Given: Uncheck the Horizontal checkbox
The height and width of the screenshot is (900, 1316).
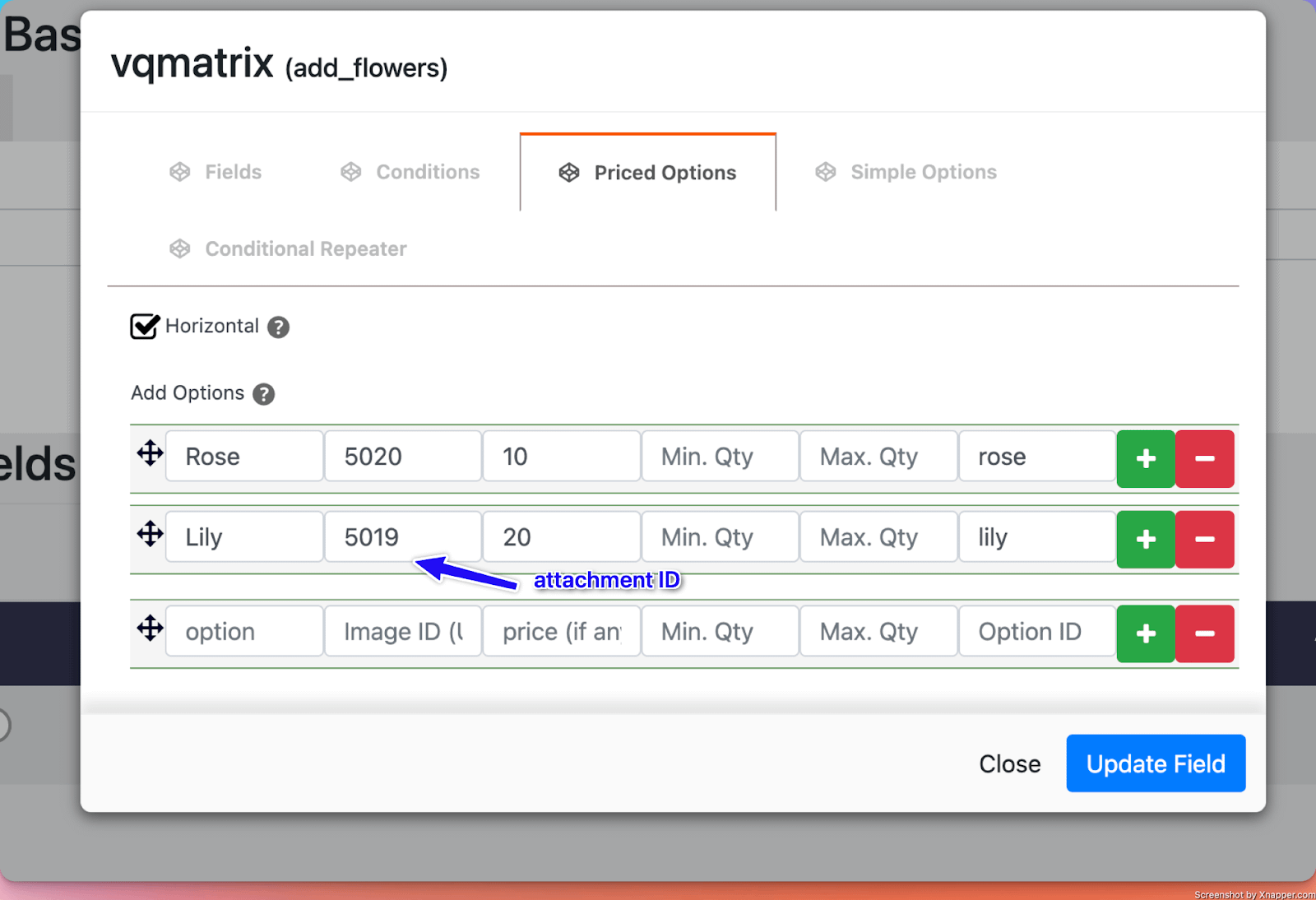Looking at the screenshot, I should pos(145,327).
